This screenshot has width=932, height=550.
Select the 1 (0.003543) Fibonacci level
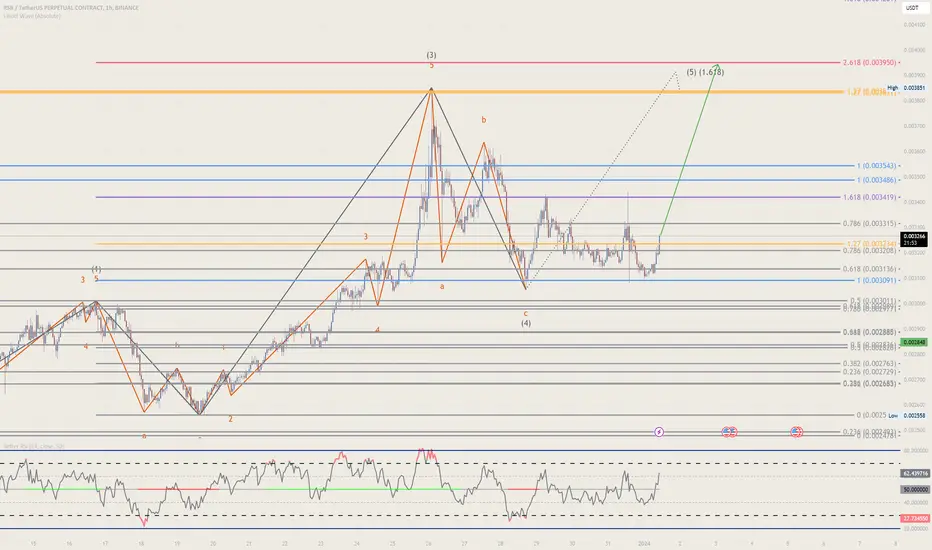click(x=876, y=166)
